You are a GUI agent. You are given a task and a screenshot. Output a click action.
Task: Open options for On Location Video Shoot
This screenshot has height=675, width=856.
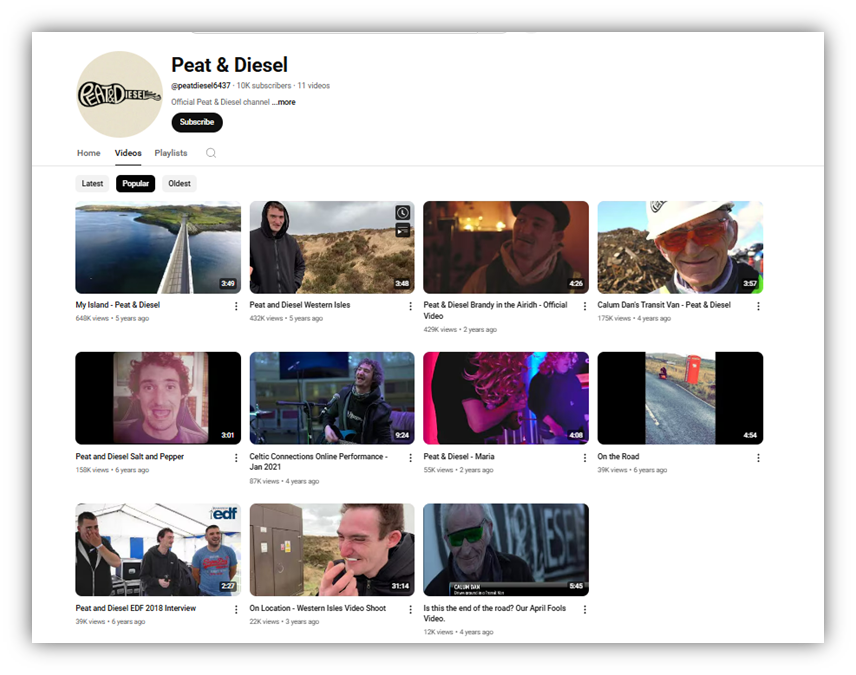[411, 609]
